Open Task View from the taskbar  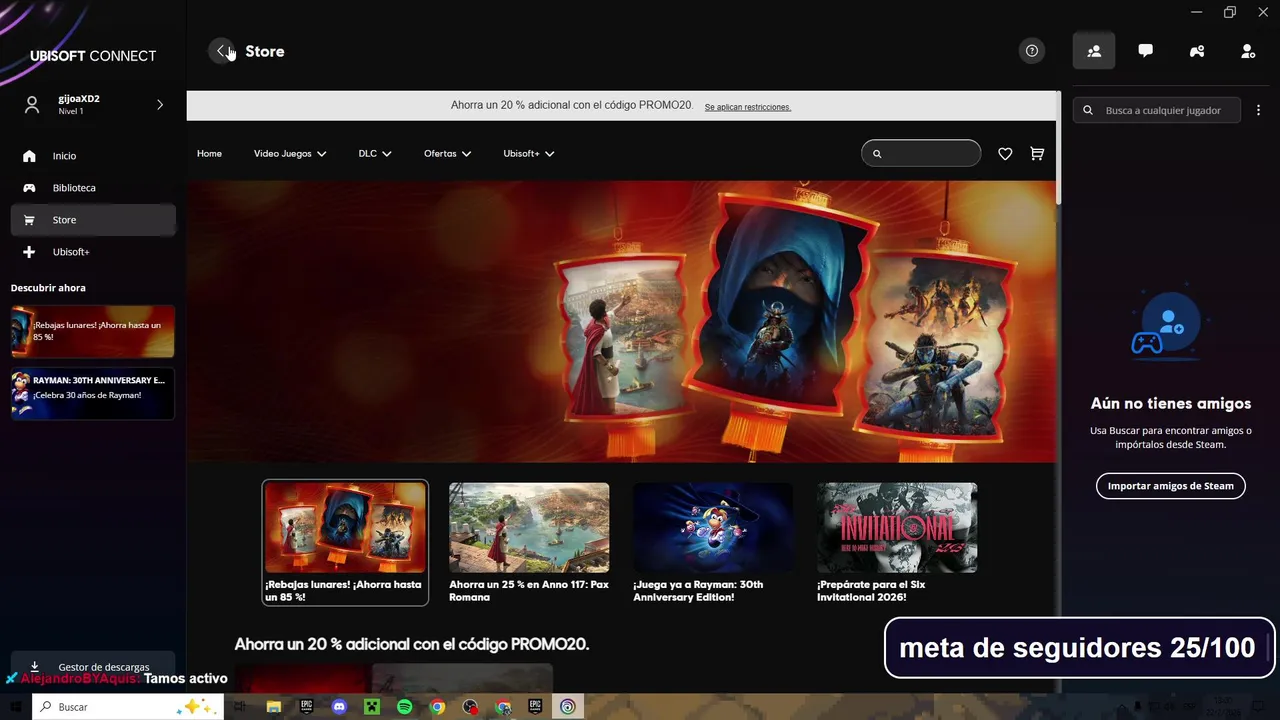pyautogui.click(x=240, y=707)
